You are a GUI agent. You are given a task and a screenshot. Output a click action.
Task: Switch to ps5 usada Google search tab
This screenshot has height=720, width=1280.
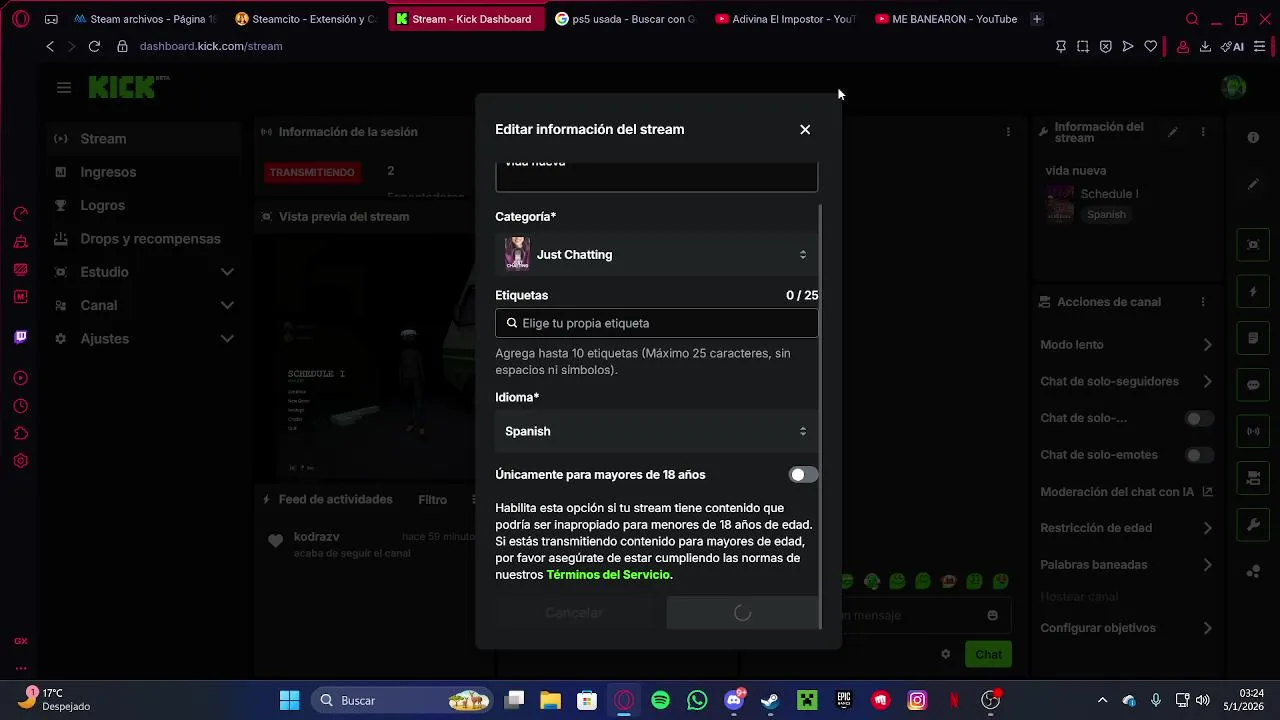pyautogui.click(x=626, y=19)
